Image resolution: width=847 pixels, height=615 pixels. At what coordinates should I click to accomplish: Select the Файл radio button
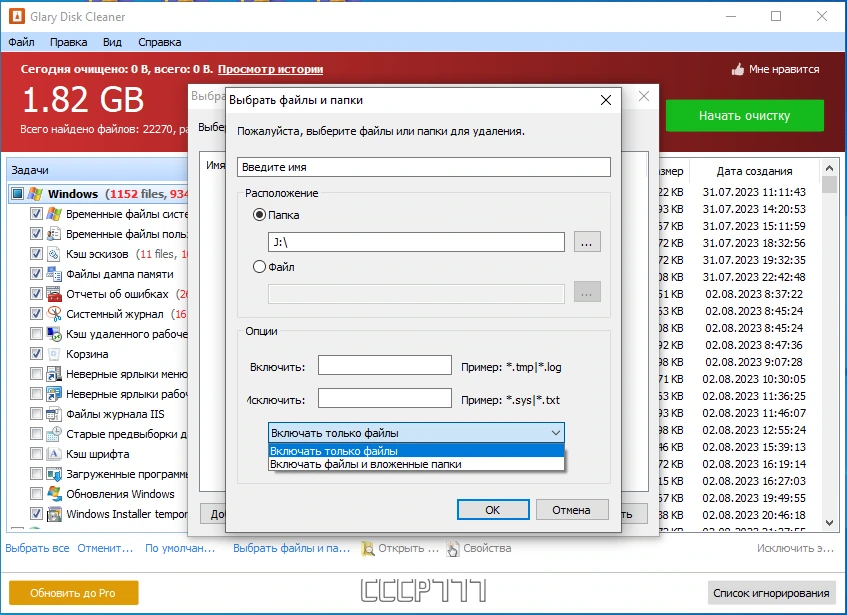259,267
